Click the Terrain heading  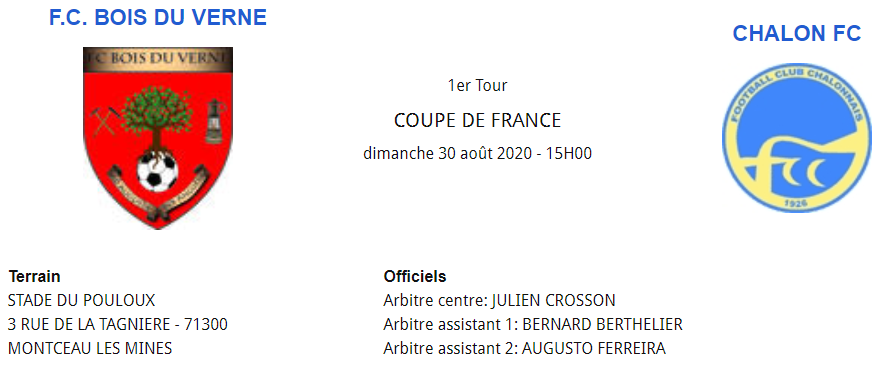(x=34, y=277)
